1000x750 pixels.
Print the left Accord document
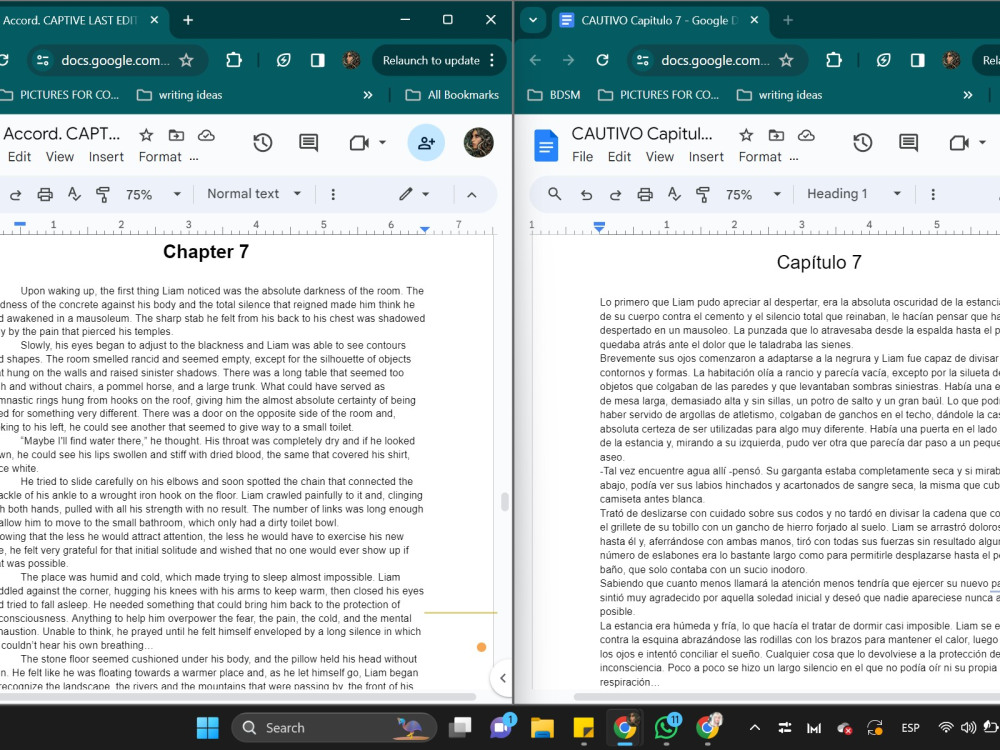(45, 195)
